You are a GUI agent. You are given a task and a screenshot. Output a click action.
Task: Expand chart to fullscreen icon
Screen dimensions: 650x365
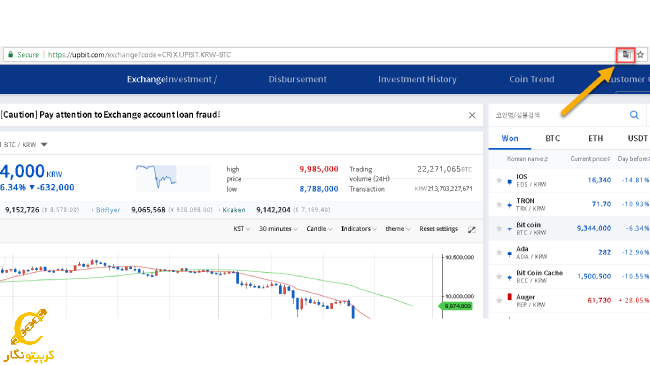(471, 229)
